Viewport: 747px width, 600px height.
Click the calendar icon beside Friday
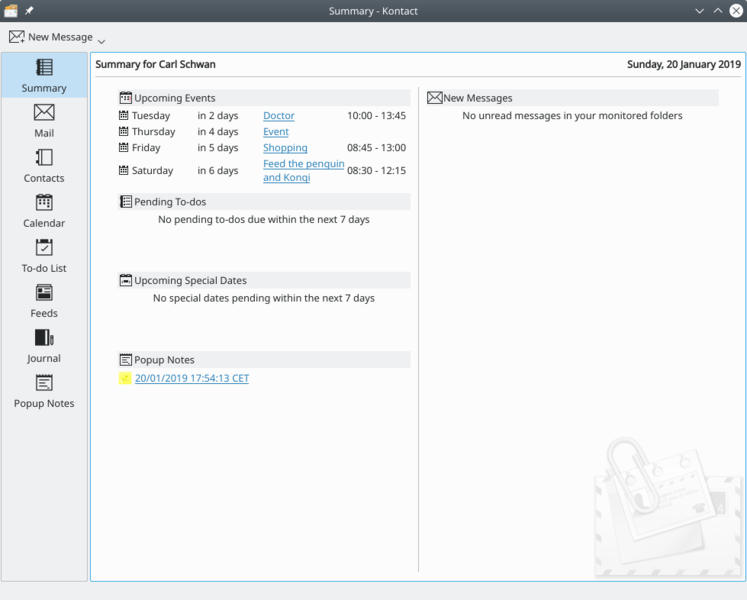pos(123,147)
